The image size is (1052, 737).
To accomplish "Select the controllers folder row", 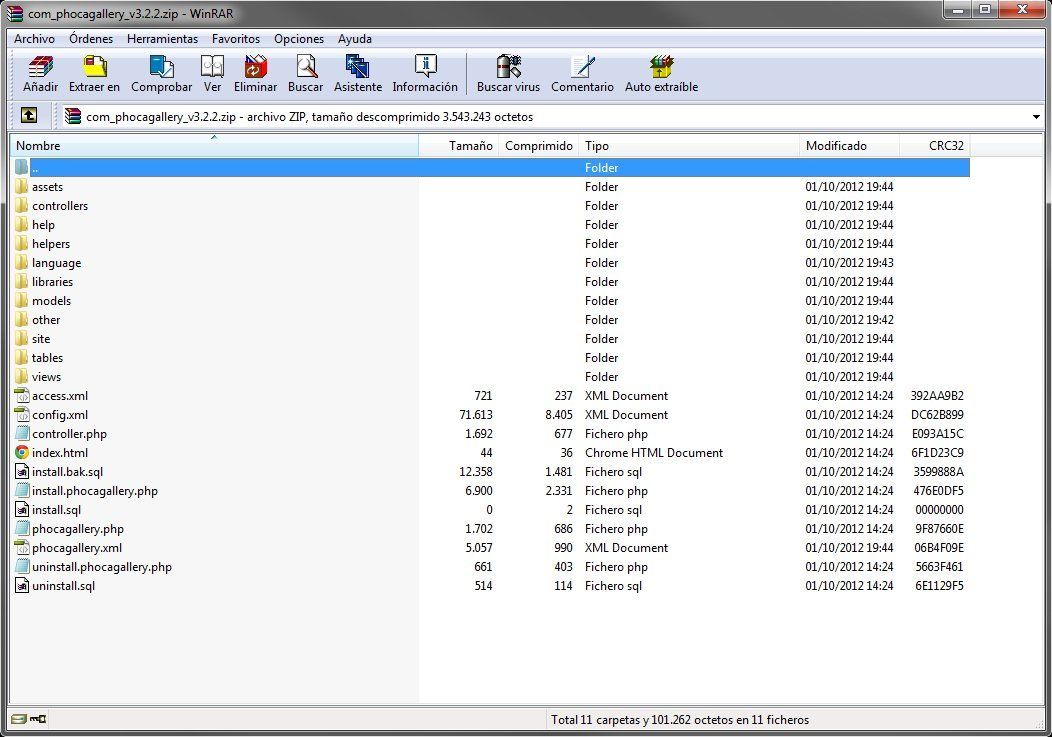I will click(491, 205).
